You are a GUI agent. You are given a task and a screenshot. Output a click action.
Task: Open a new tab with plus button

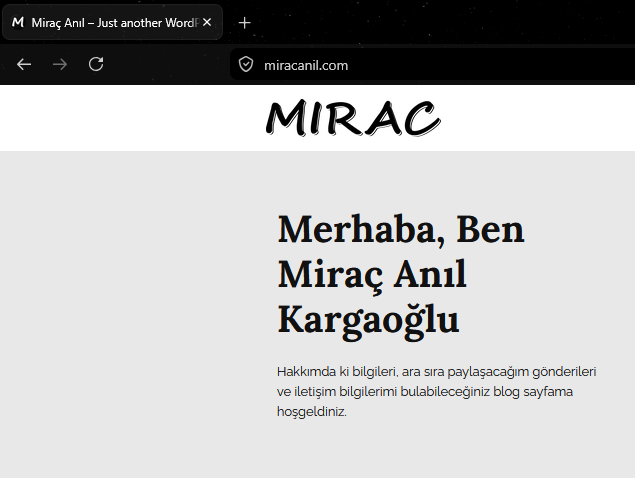[245, 23]
